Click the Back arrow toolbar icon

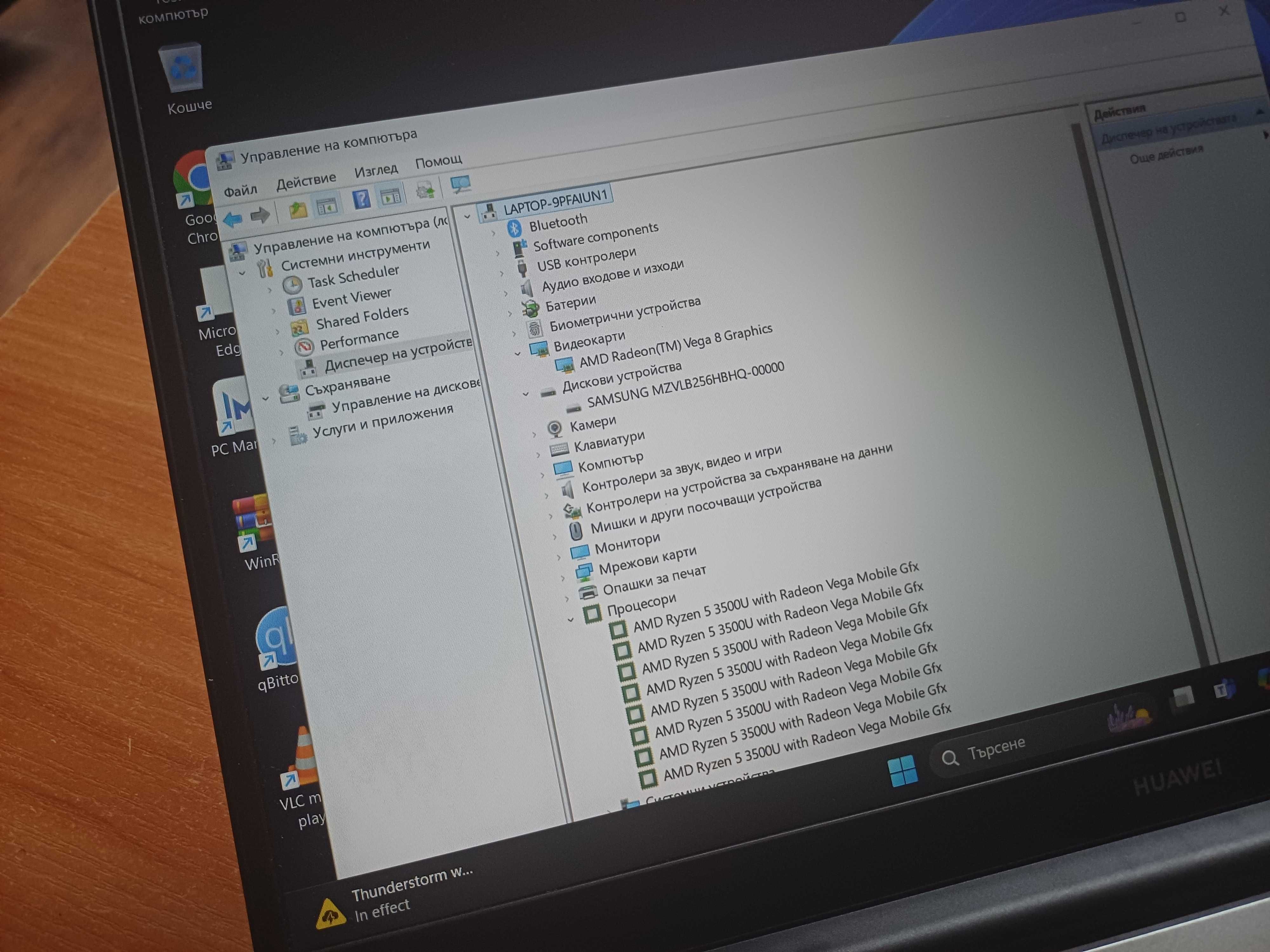(x=232, y=219)
